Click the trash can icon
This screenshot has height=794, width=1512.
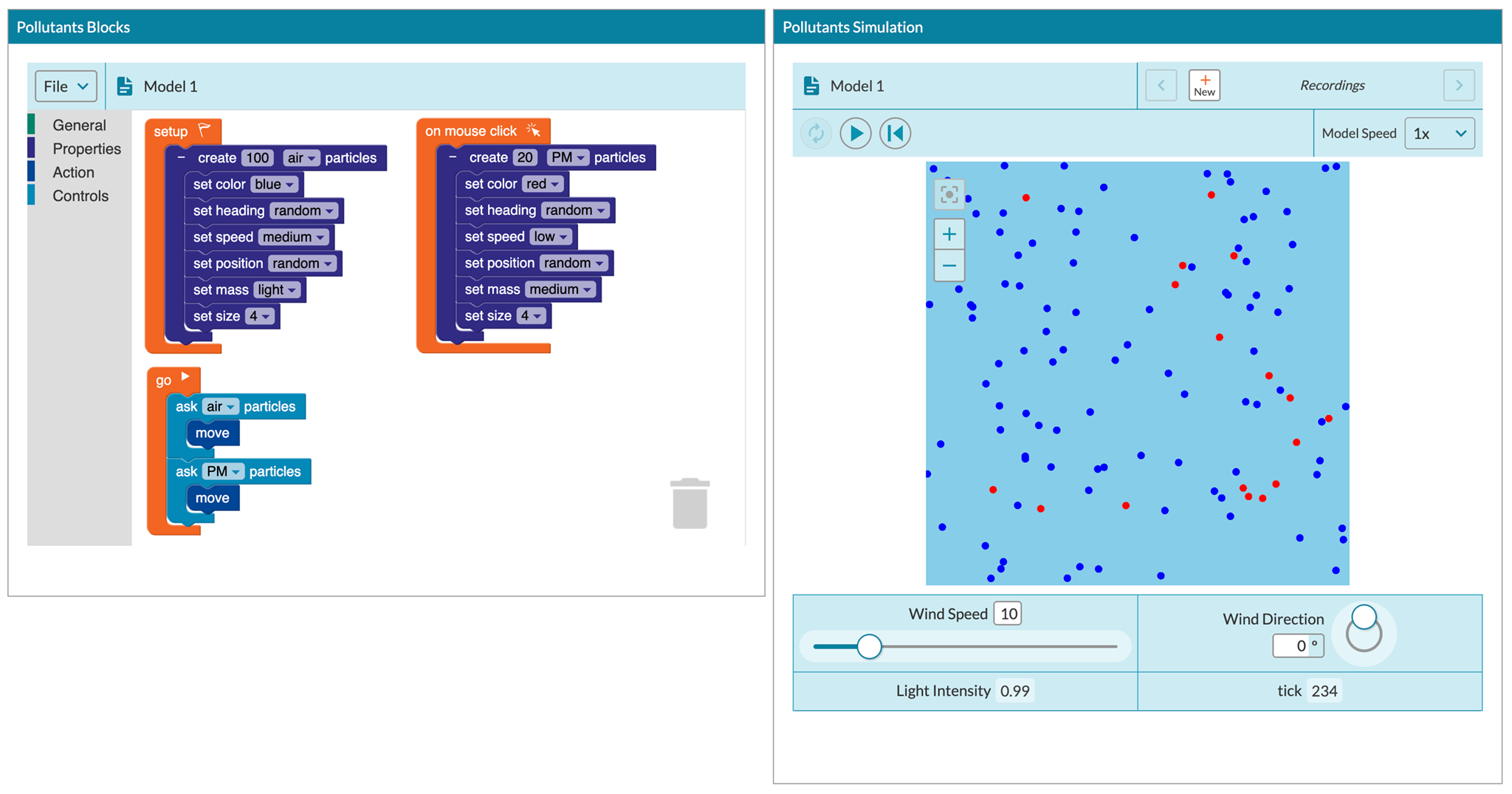pos(690,504)
